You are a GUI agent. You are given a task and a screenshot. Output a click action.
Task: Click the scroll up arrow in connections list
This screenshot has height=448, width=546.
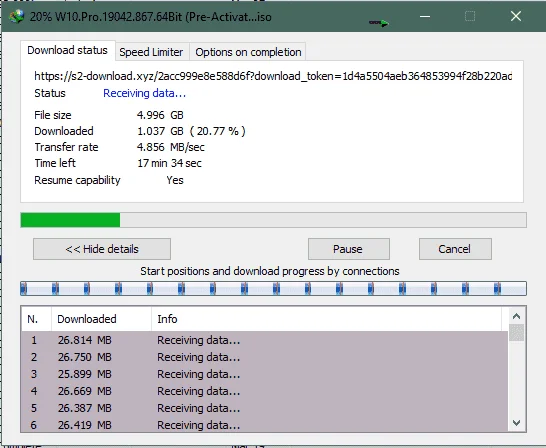click(x=516, y=316)
